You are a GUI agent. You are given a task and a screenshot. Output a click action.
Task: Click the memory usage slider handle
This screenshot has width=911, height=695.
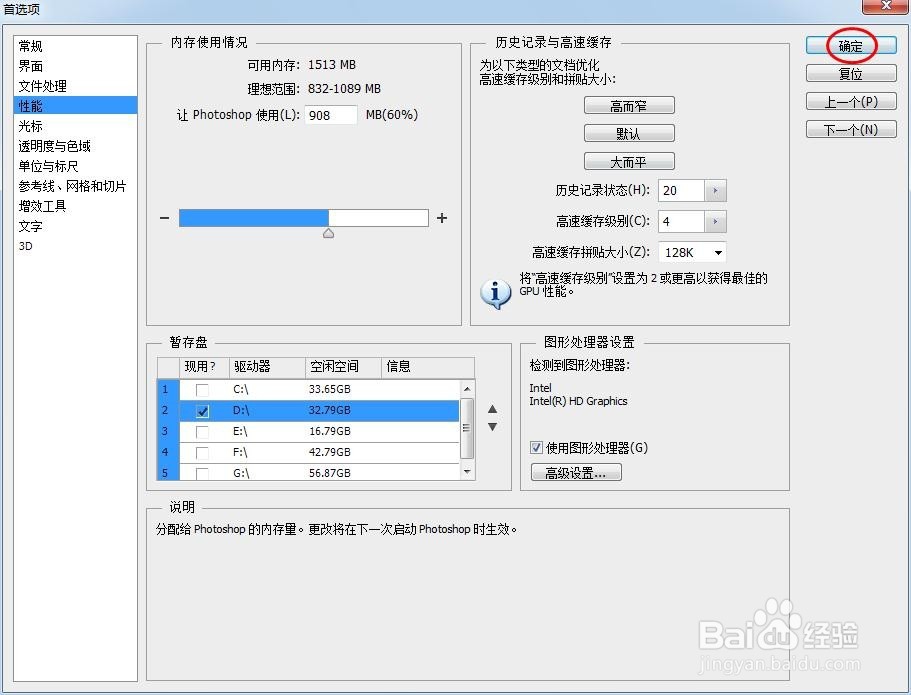tap(328, 234)
